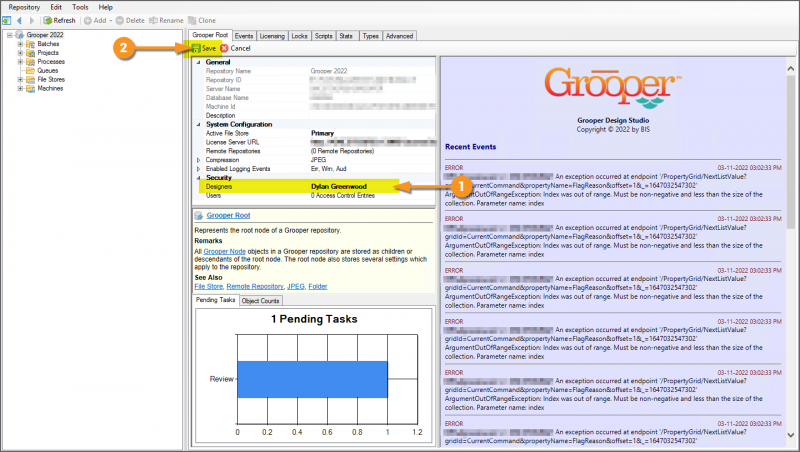
Task: Collapse the General property section
Action: 198,62
